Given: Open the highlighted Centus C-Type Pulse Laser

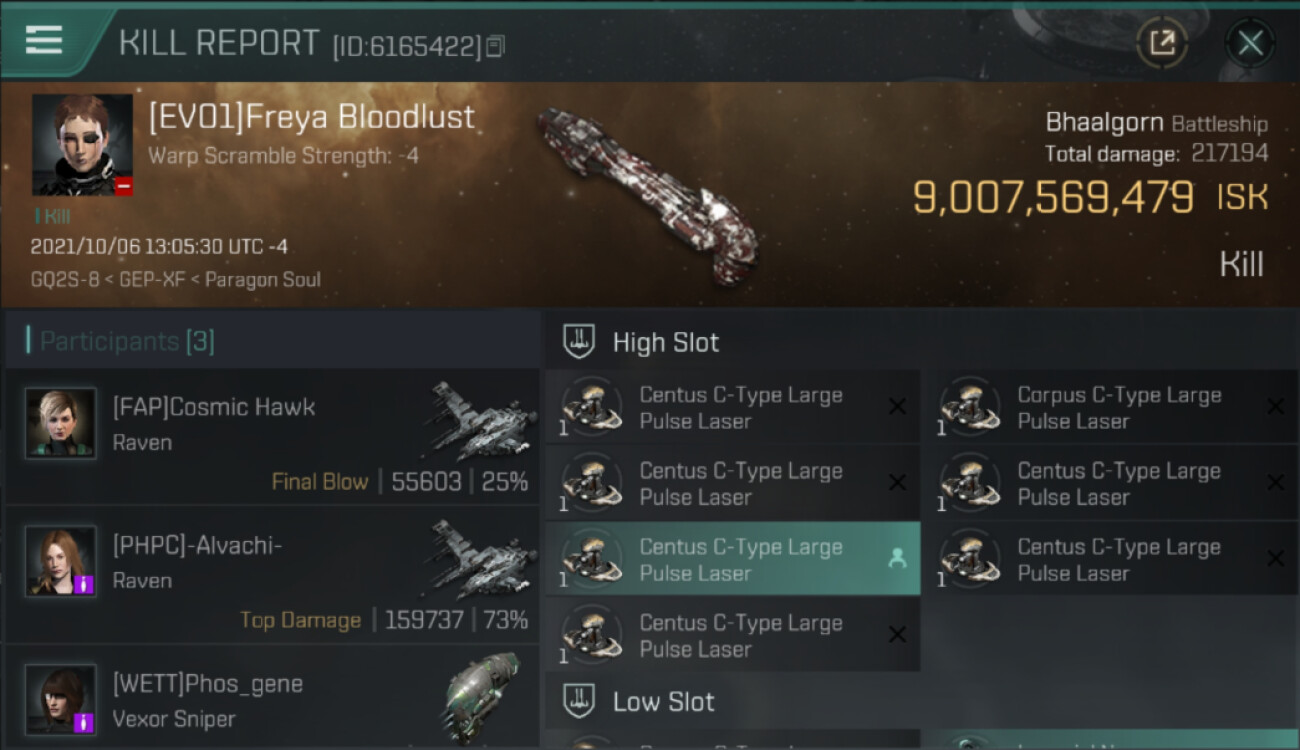Looking at the screenshot, I should (733, 560).
